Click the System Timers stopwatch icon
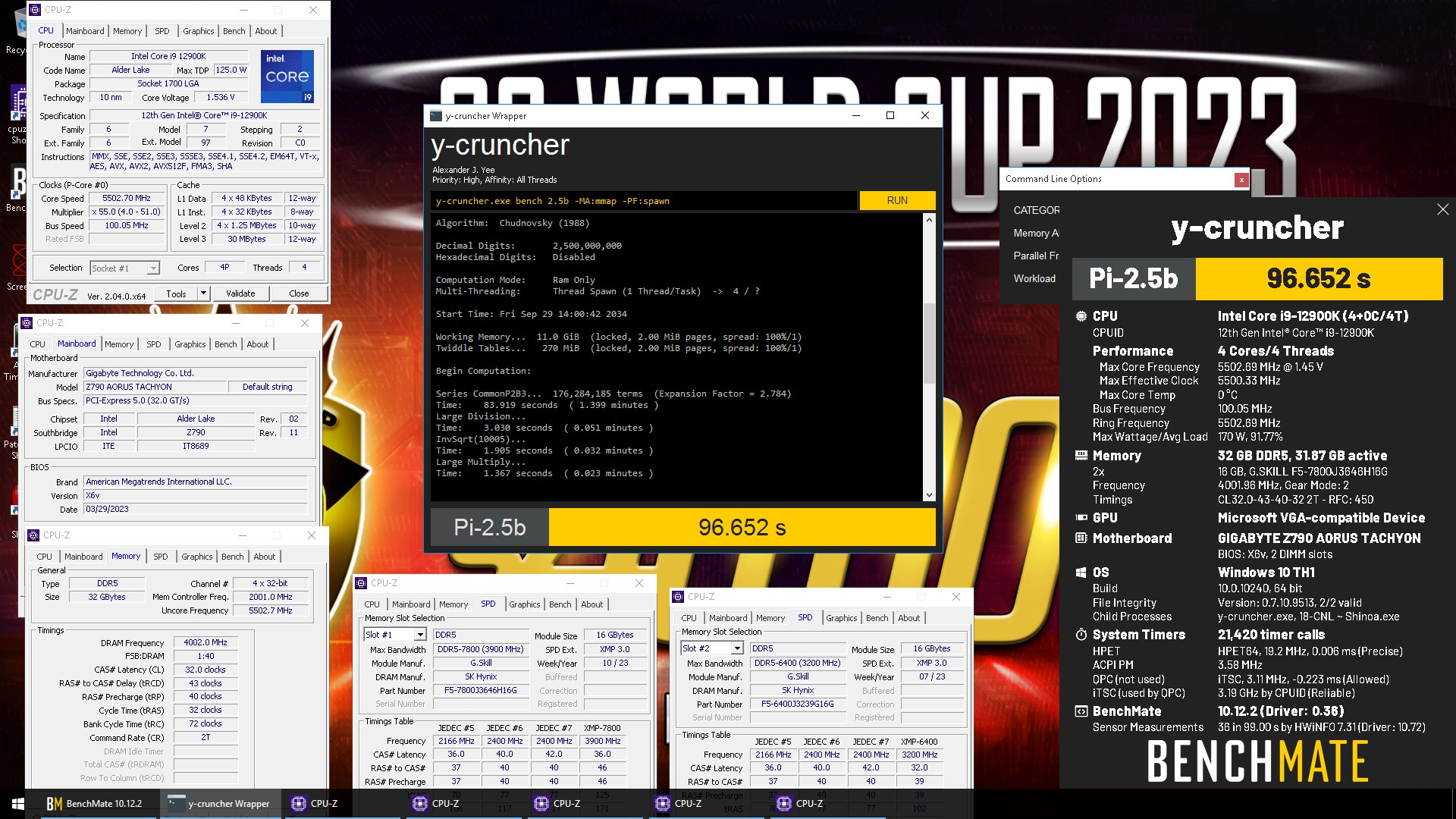1456x819 pixels. tap(1081, 635)
